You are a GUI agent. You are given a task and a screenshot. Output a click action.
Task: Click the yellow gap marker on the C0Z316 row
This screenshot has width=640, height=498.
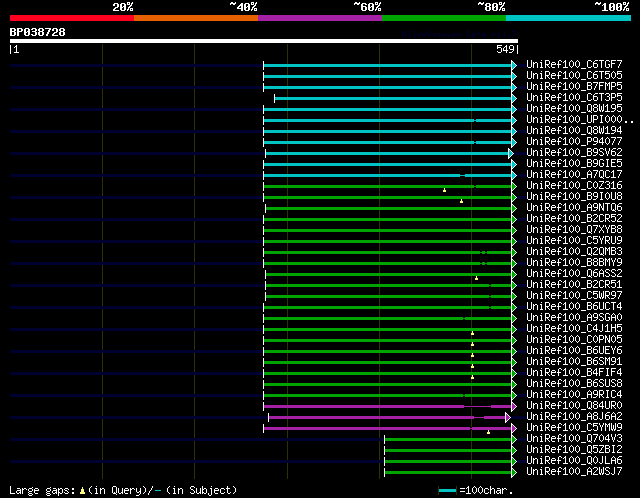point(444,190)
